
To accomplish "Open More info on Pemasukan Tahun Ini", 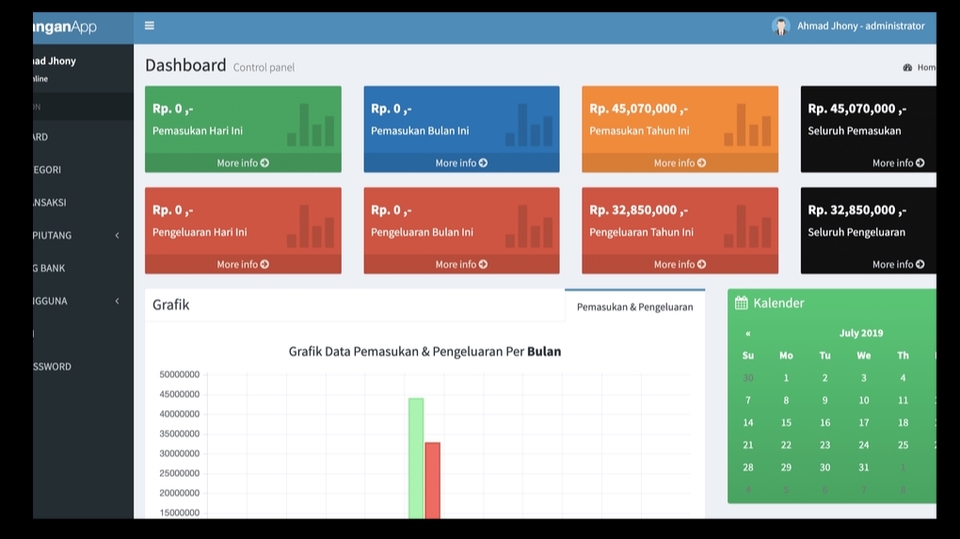I will (x=680, y=163).
